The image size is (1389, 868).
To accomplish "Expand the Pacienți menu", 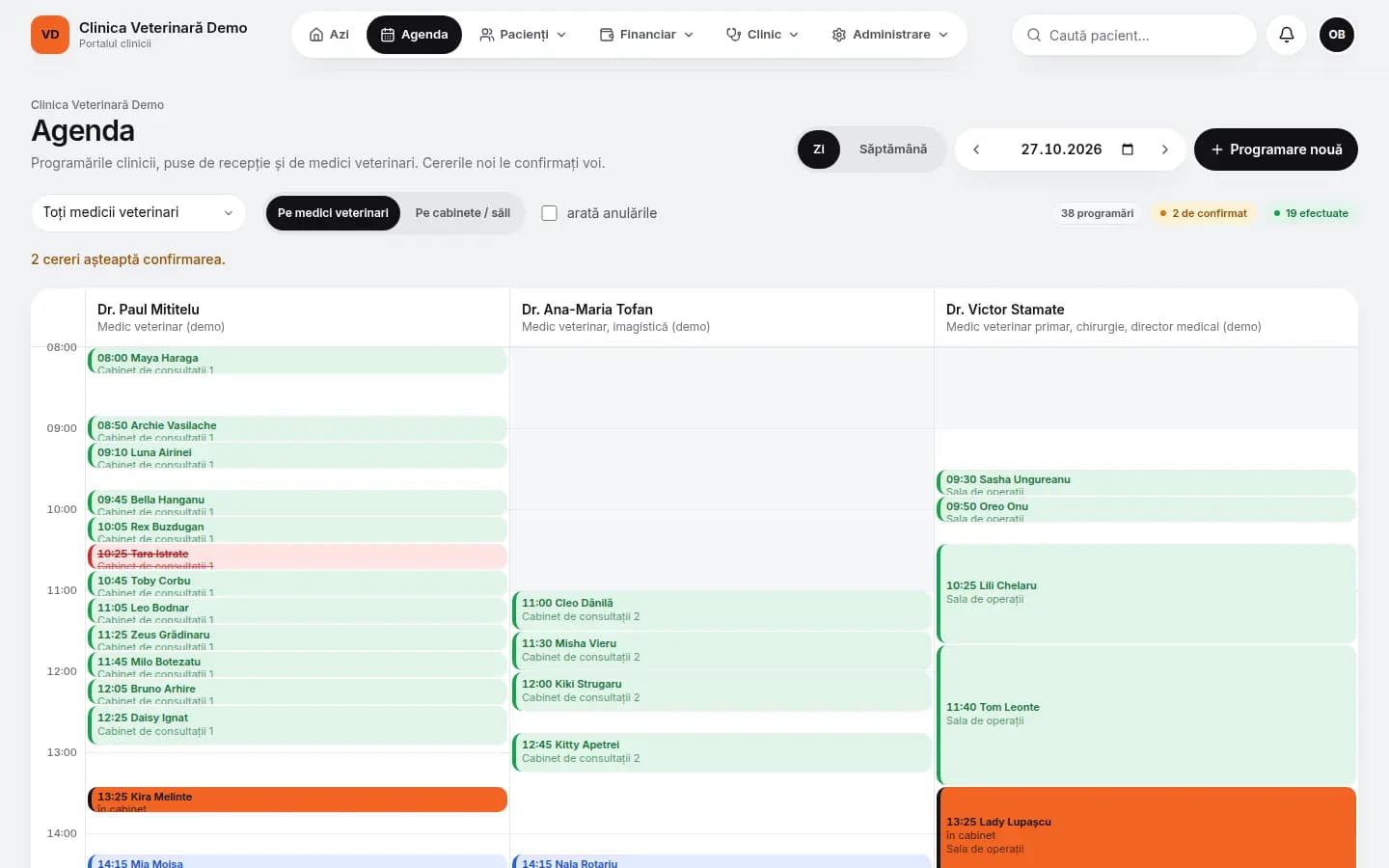I will (523, 35).
